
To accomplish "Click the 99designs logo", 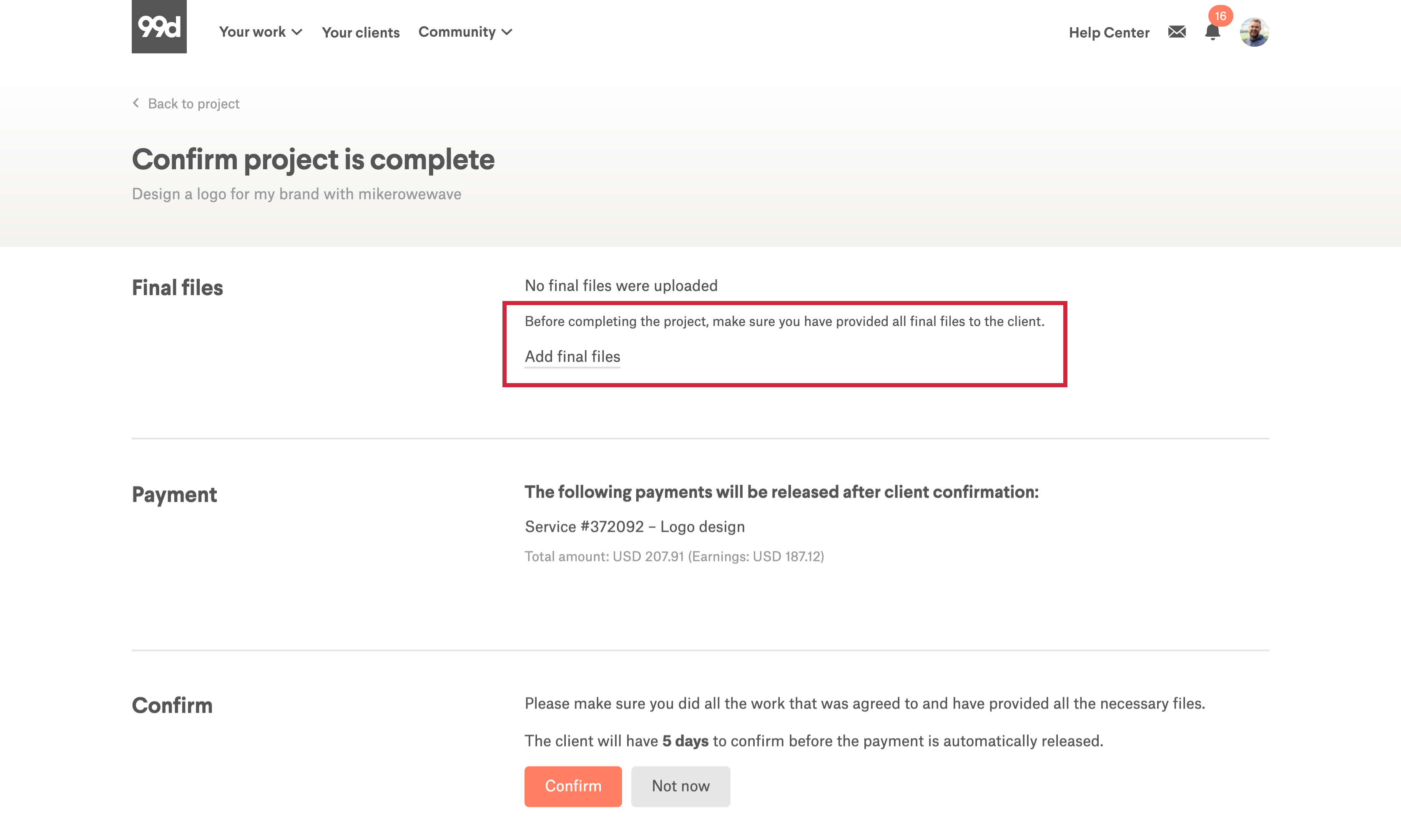I will coord(159,27).
